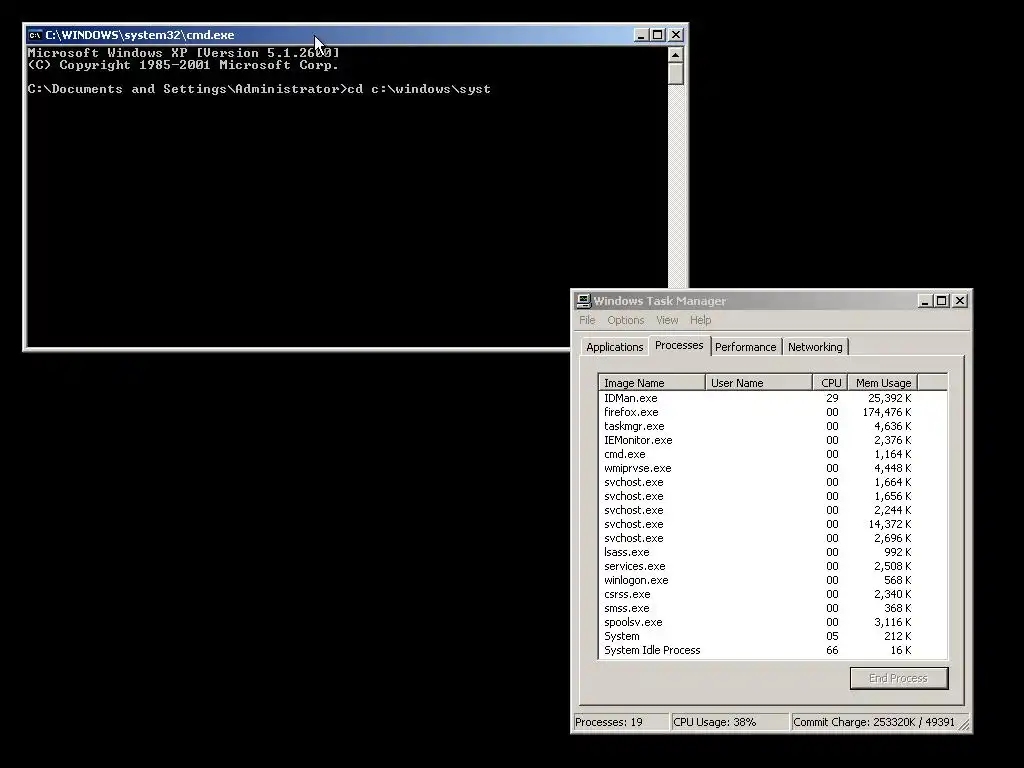Open the File menu in Task Manager

click(587, 320)
